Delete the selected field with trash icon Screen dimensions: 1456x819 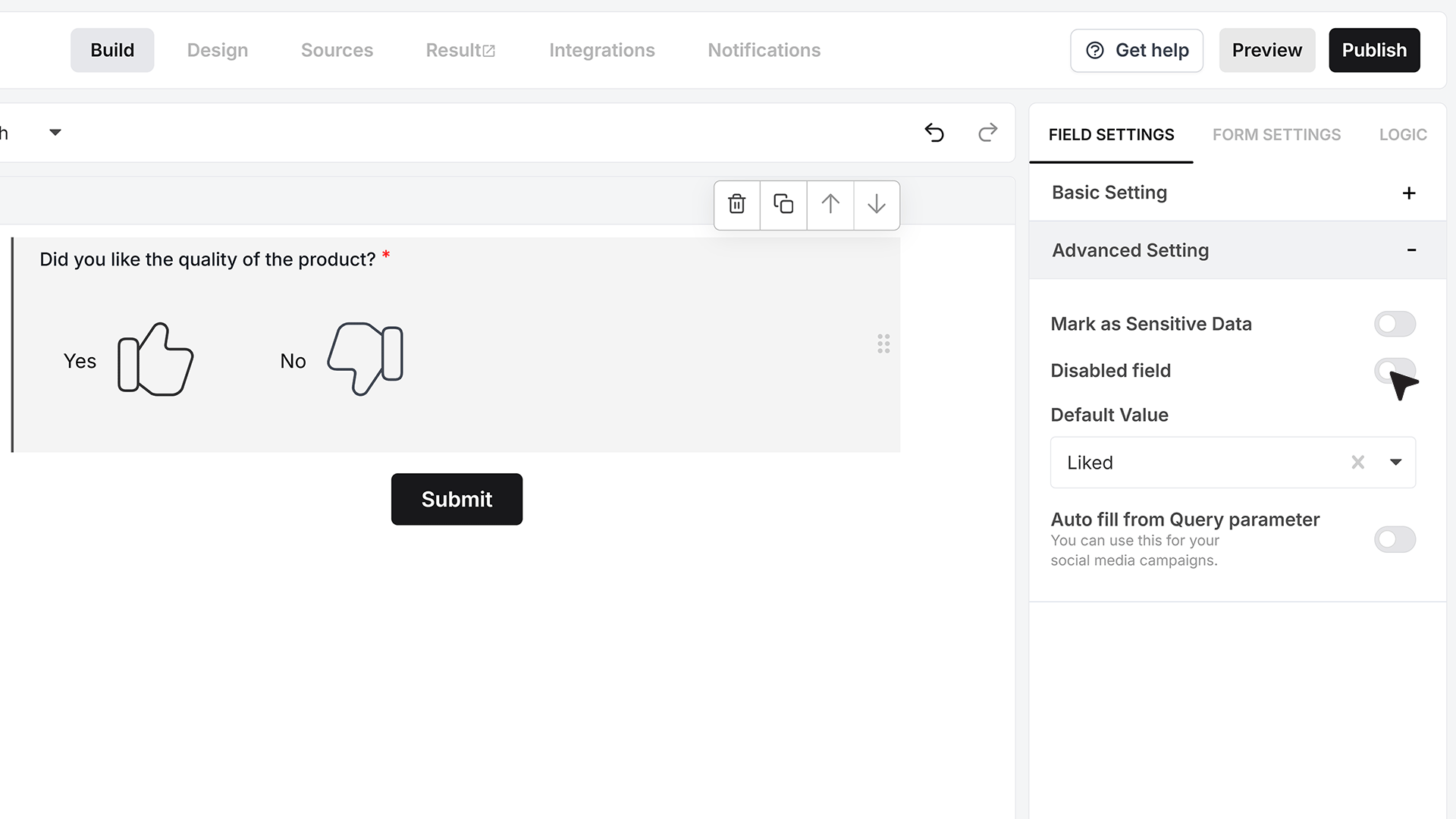(x=736, y=204)
